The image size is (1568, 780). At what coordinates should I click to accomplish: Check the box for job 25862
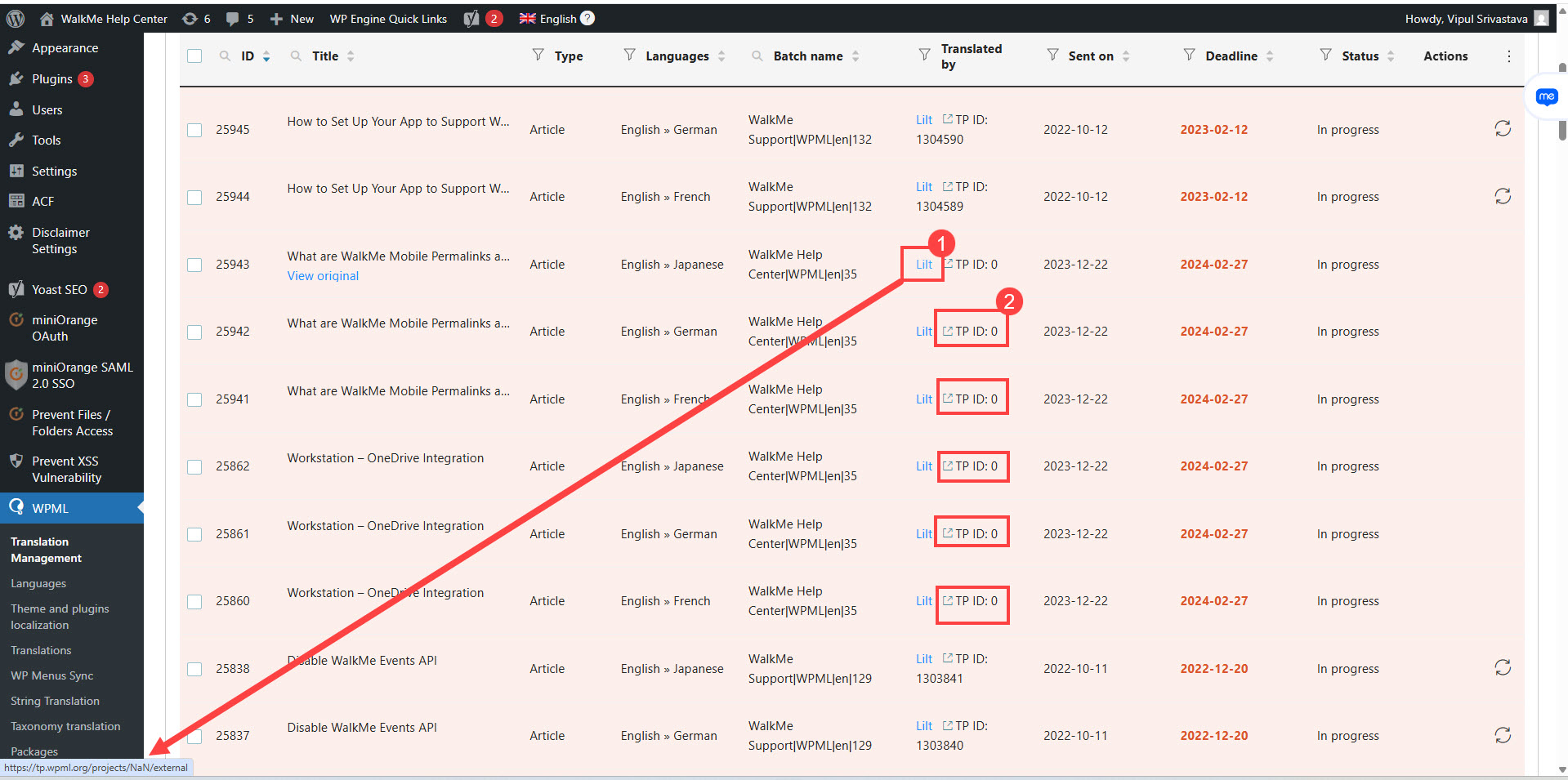194,466
